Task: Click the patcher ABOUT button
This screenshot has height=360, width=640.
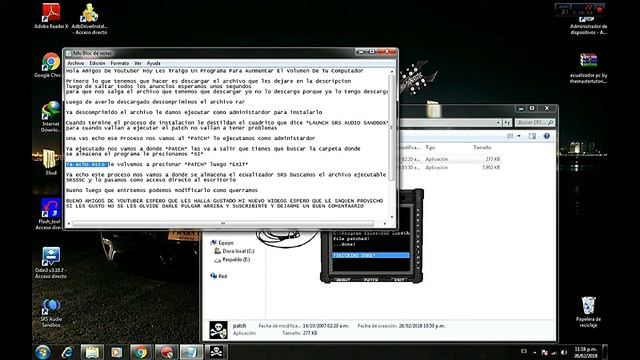Action: pyautogui.click(x=342, y=280)
